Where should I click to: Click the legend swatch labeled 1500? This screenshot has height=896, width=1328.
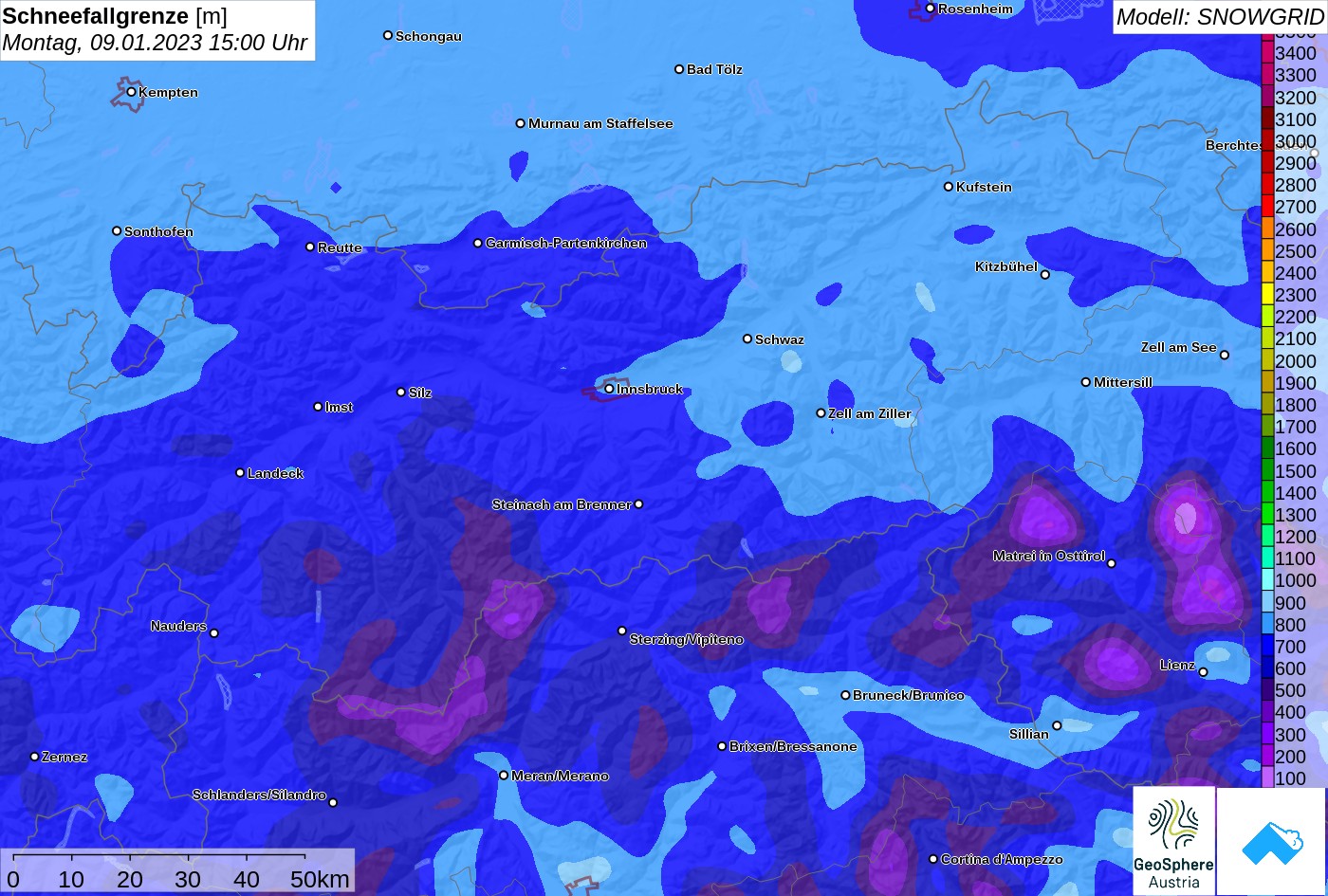tap(1267, 471)
